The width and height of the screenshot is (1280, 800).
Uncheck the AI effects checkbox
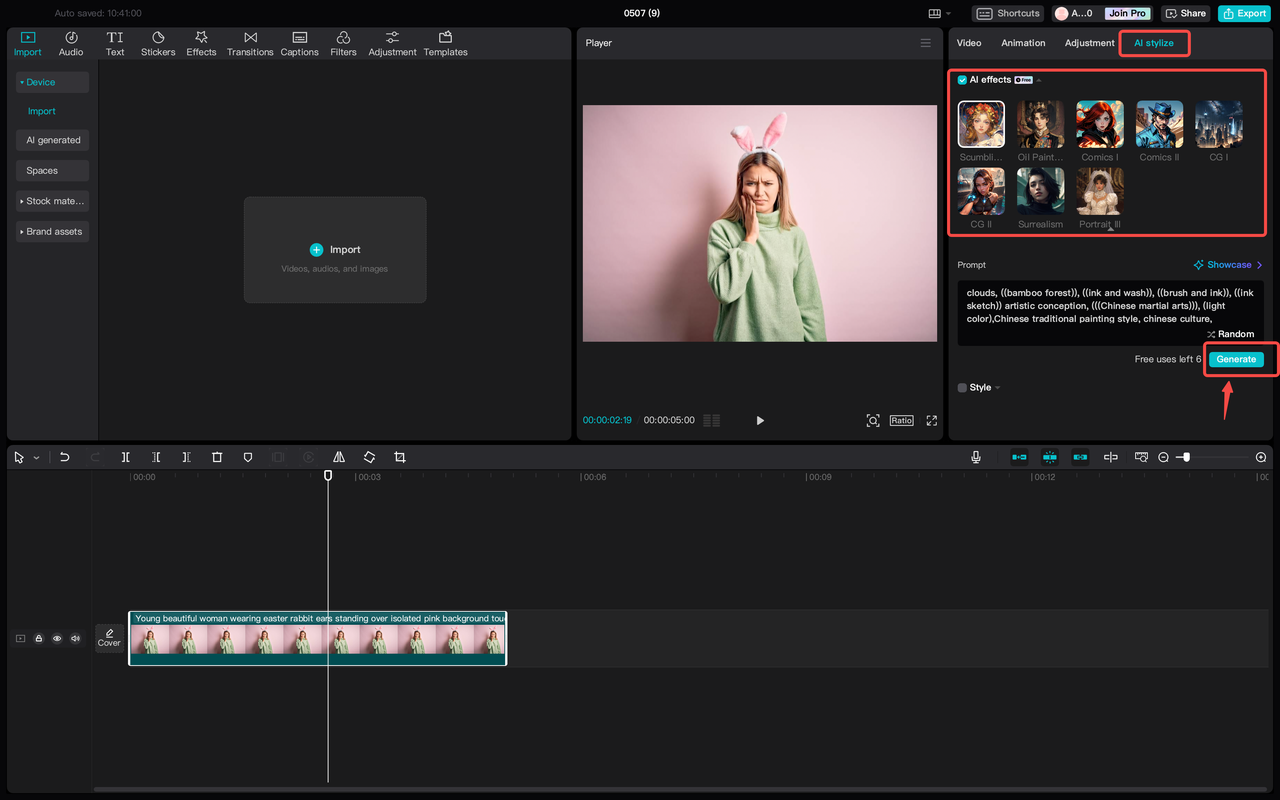click(x=962, y=80)
